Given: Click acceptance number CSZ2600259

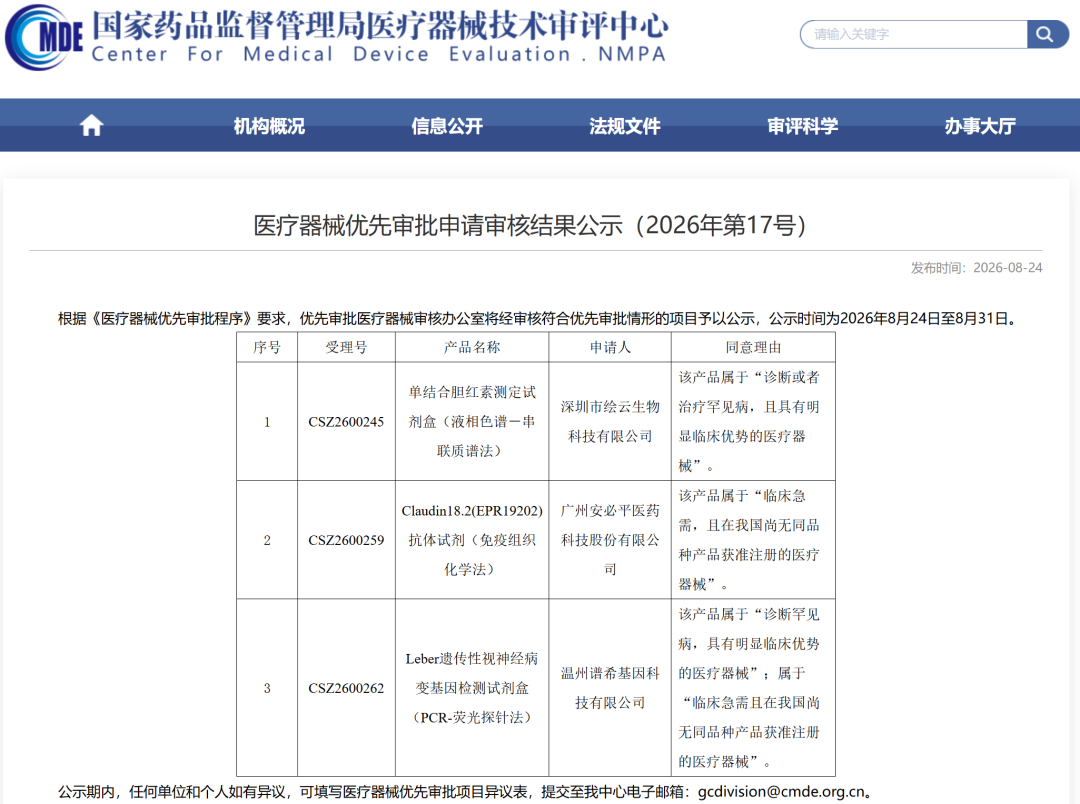Looking at the screenshot, I should point(346,540).
